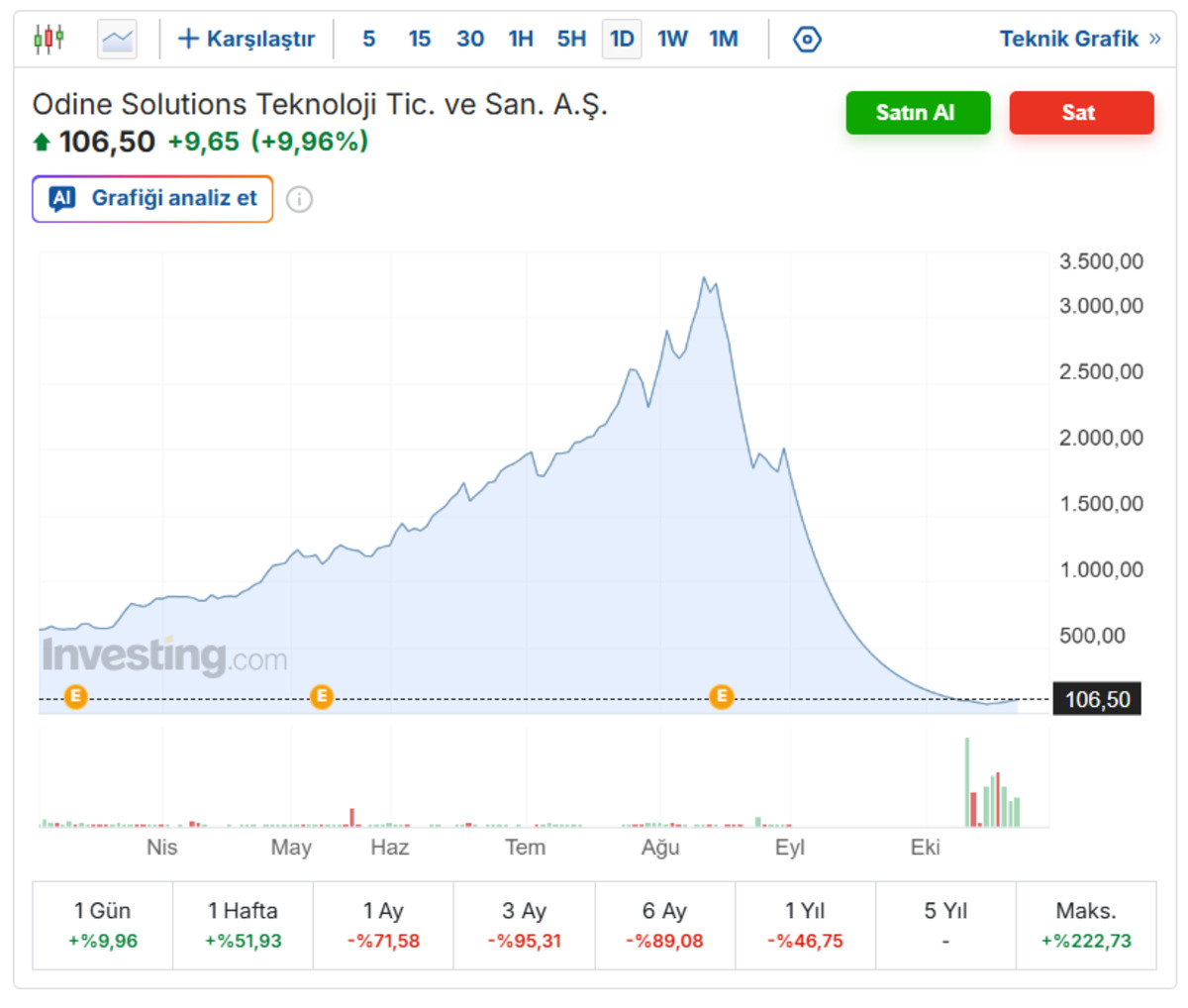Image resolution: width=1188 pixels, height=1008 pixels.
Task: Click the Nis month label
Action: pos(161,848)
